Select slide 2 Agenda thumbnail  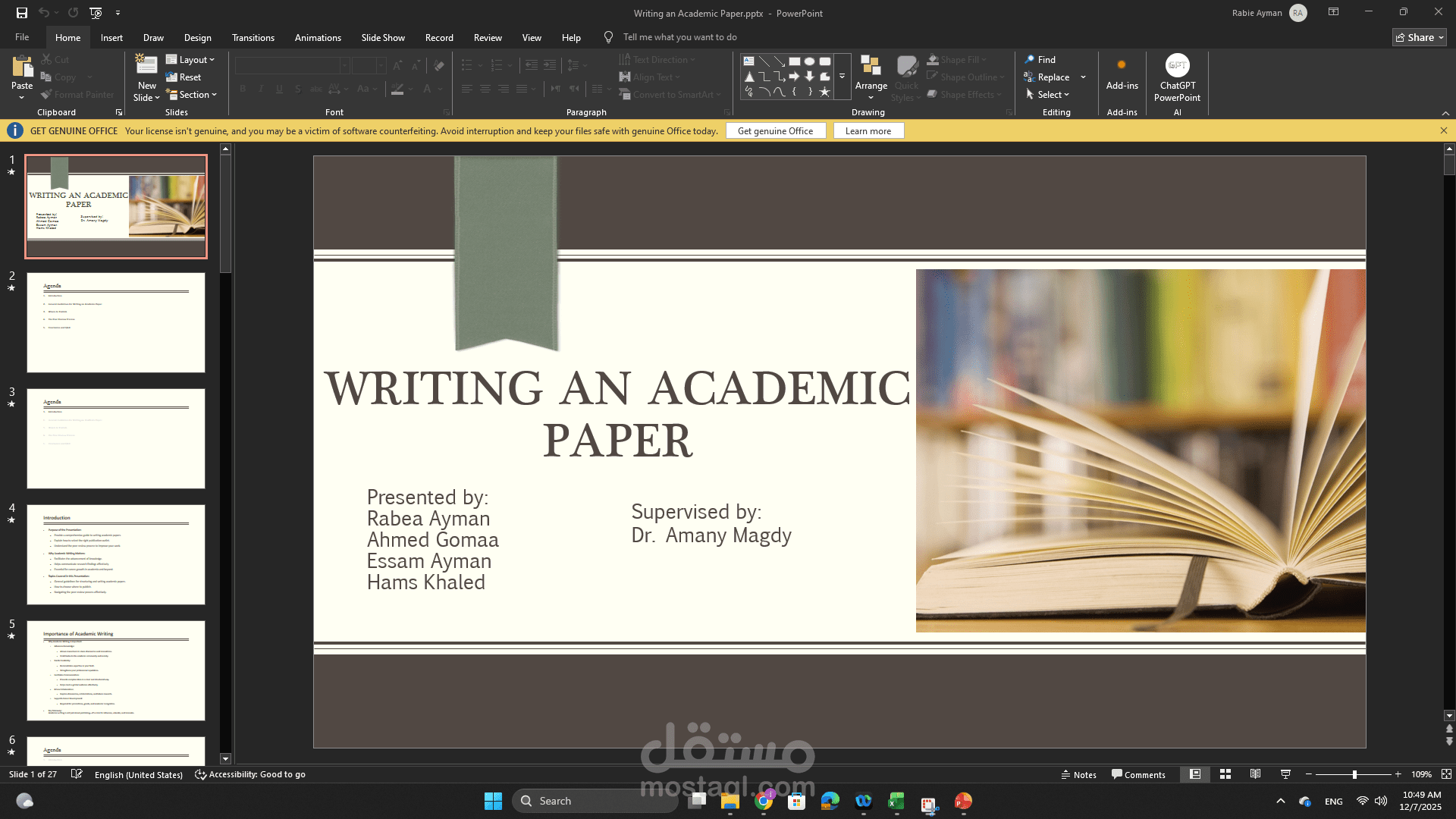[x=116, y=322]
